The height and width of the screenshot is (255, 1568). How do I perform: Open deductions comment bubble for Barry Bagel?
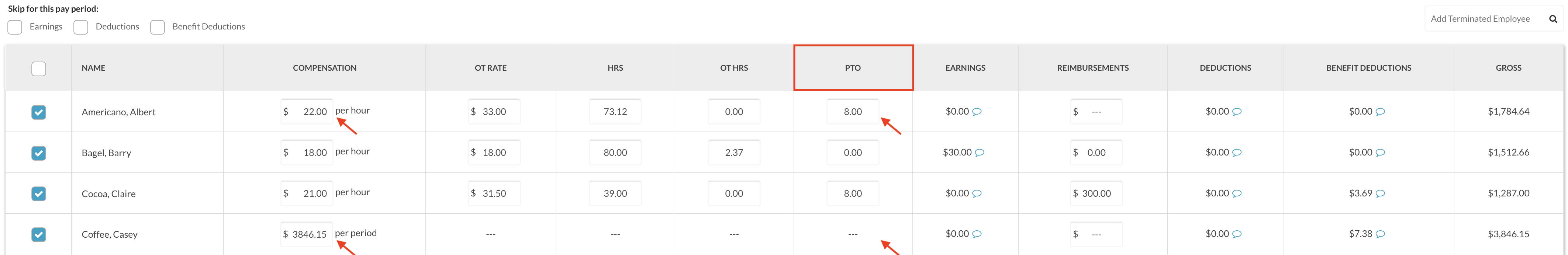(1237, 153)
